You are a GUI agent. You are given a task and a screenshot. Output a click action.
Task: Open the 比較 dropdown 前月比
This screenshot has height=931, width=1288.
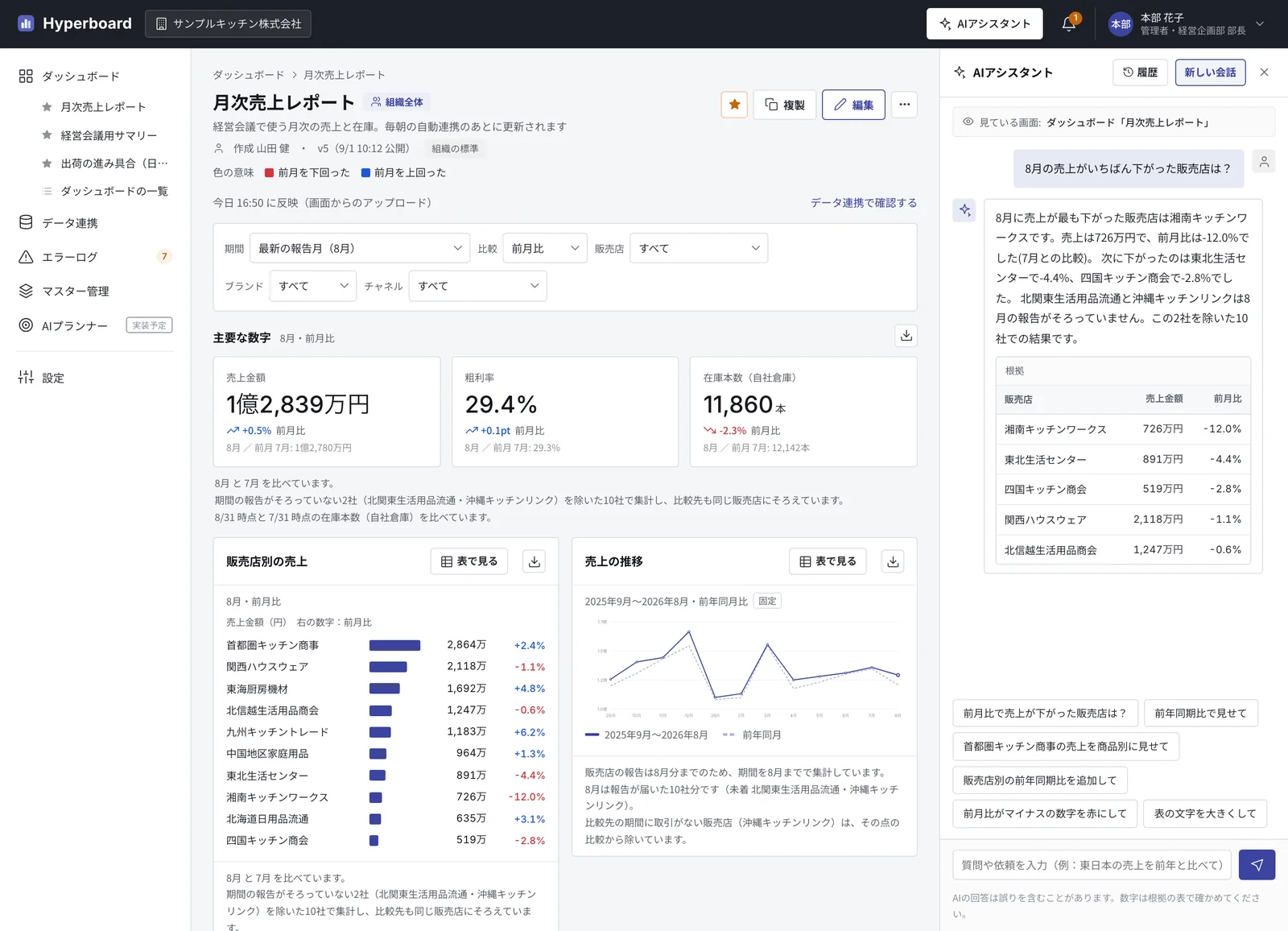pyautogui.click(x=545, y=248)
